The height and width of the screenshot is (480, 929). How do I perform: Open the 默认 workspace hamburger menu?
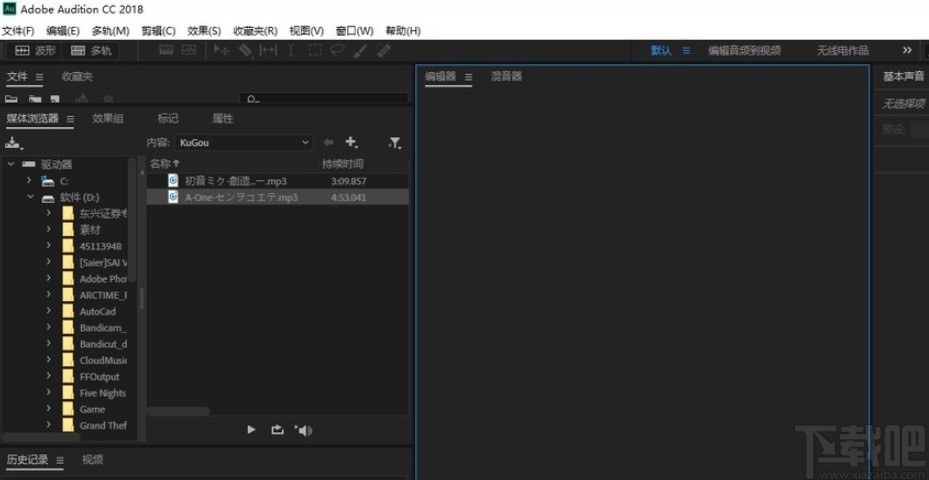pyautogui.click(x=686, y=51)
